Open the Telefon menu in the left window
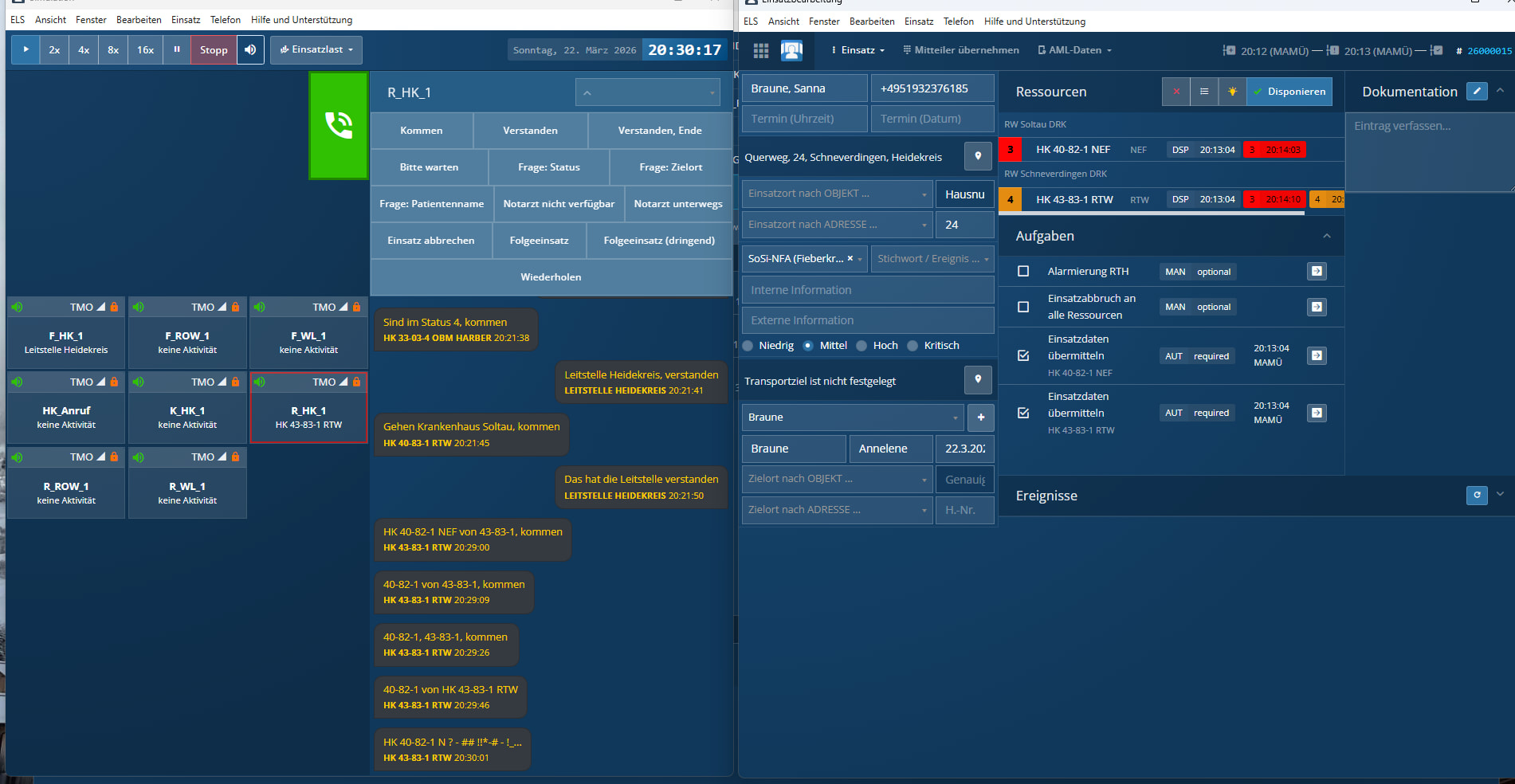This screenshot has height=784, width=1515. tap(225, 20)
